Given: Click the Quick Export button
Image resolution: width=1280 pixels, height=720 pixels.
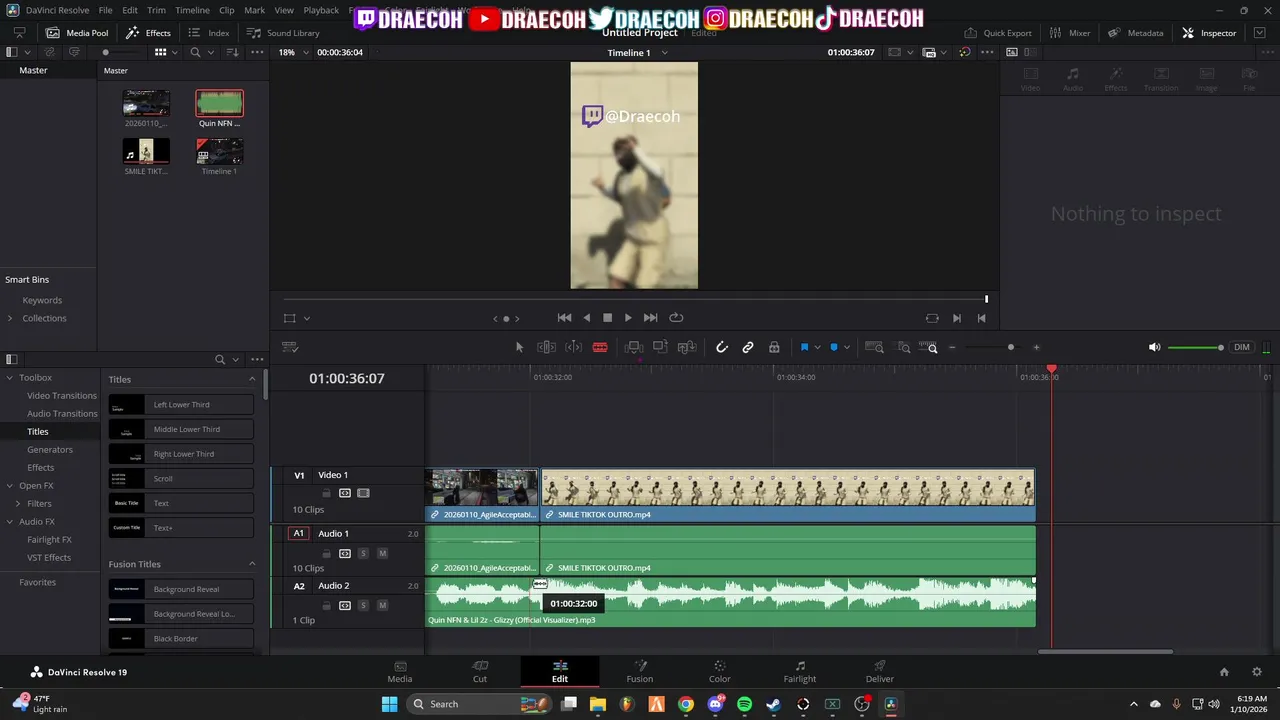Looking at the screenshot, I should [997, 33].
